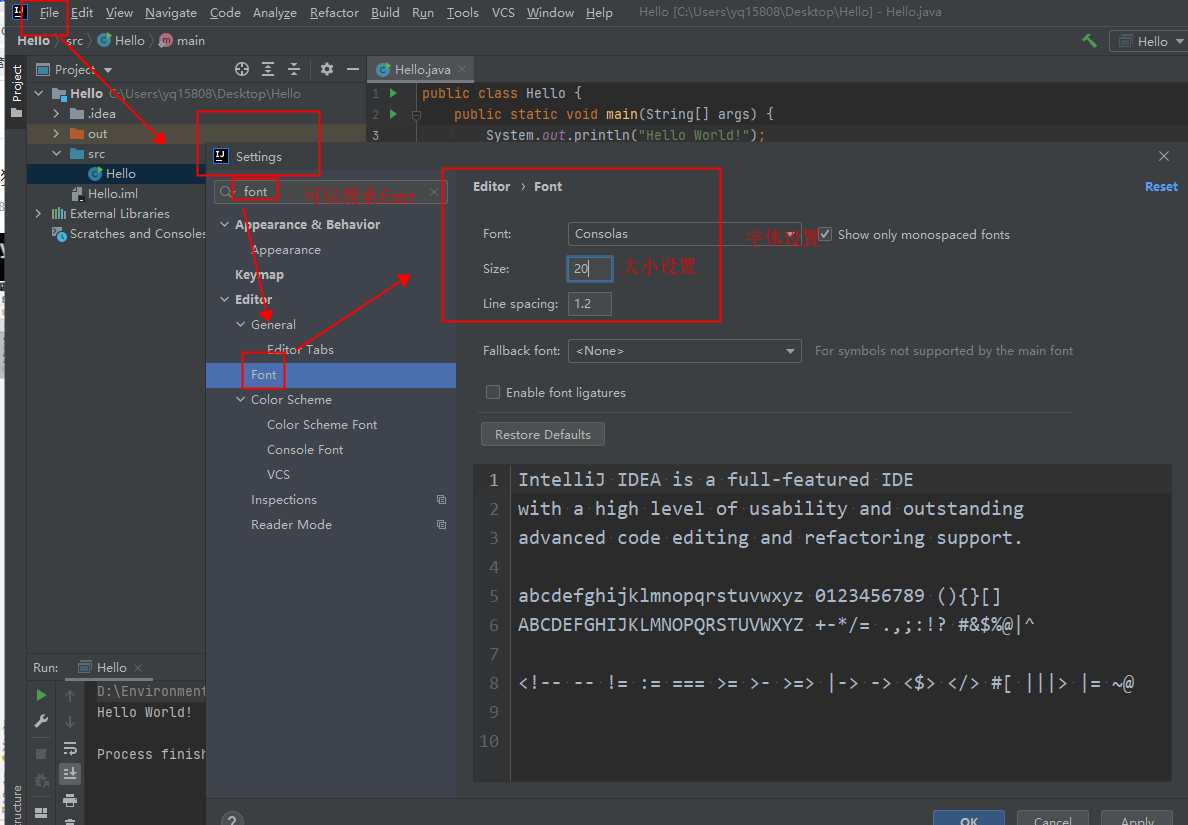
Task: Click the Expand All icon in Project panel
Action: click(268, 69)
